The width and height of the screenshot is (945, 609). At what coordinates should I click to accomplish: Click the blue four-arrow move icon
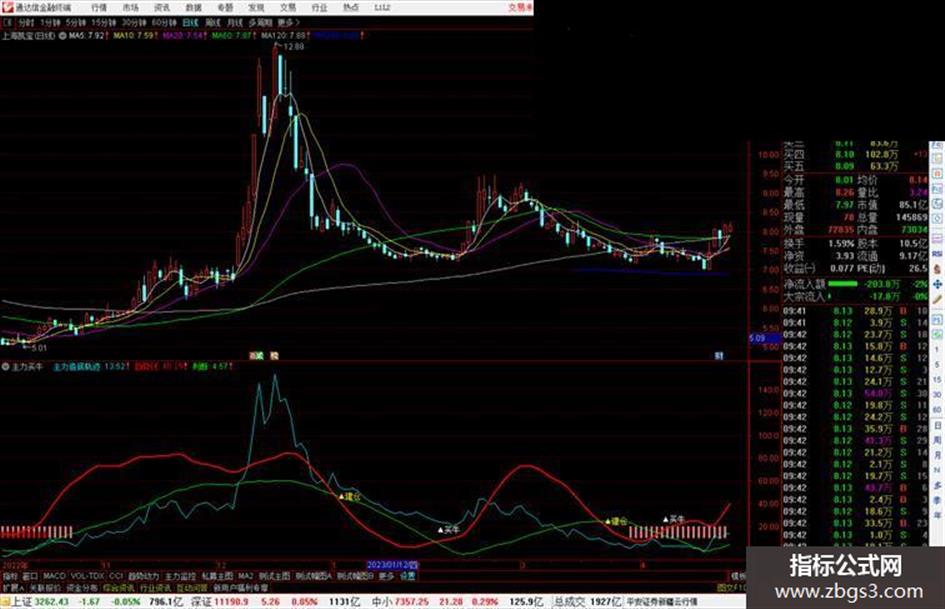coord(937,284)
